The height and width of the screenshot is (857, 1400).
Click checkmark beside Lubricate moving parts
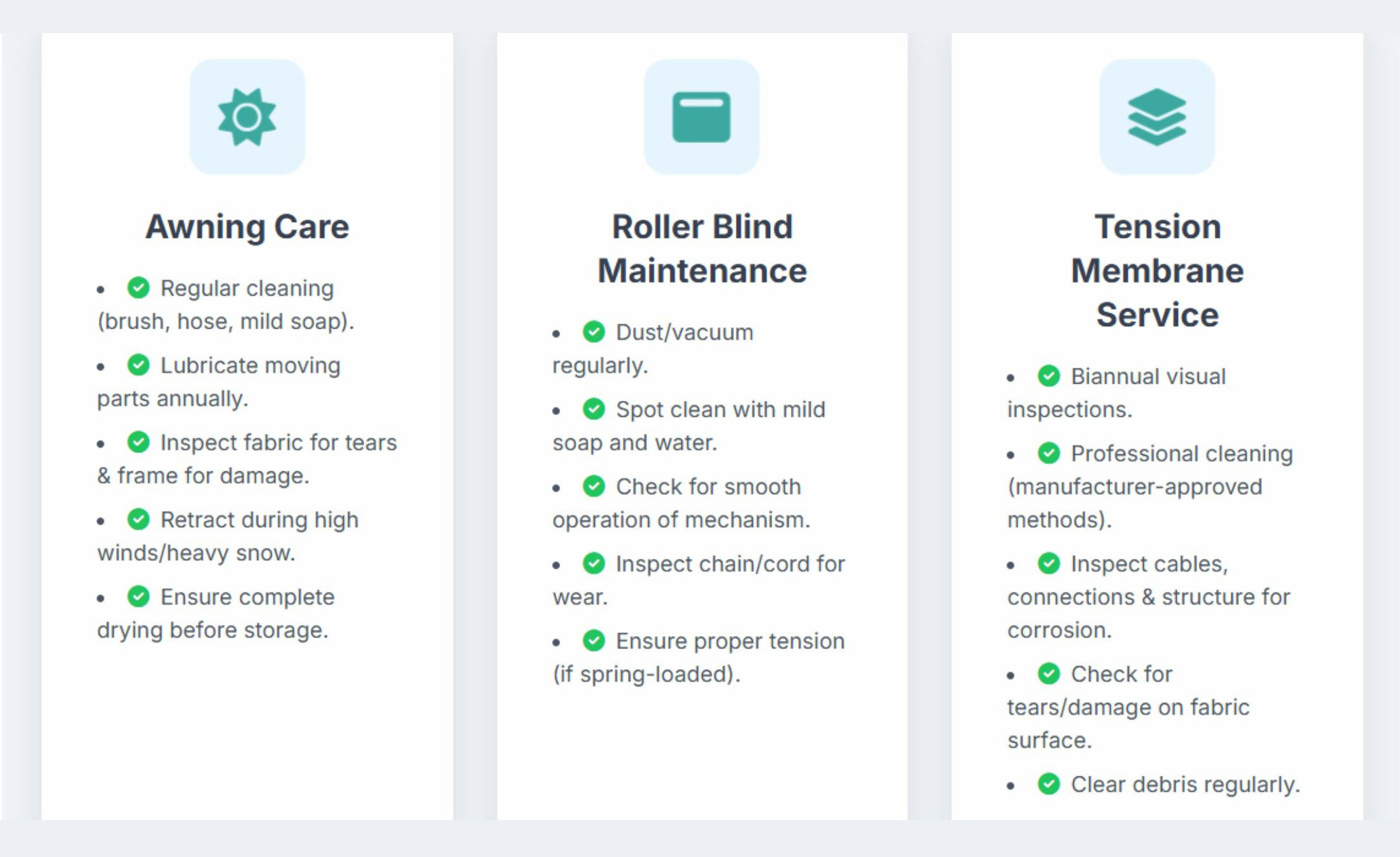(x=138, y=365)
